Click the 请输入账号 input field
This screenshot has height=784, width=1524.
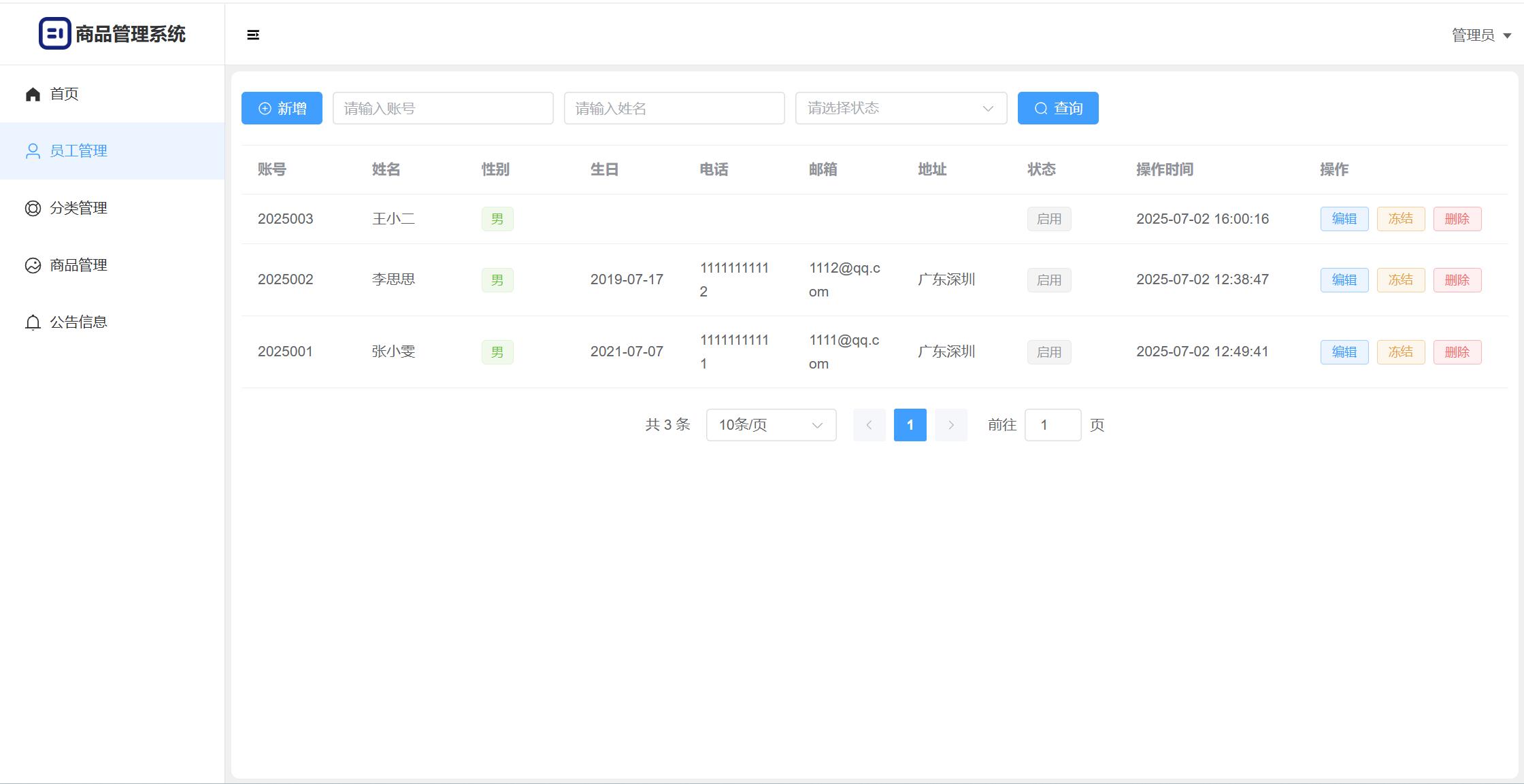tap(442, 108)
